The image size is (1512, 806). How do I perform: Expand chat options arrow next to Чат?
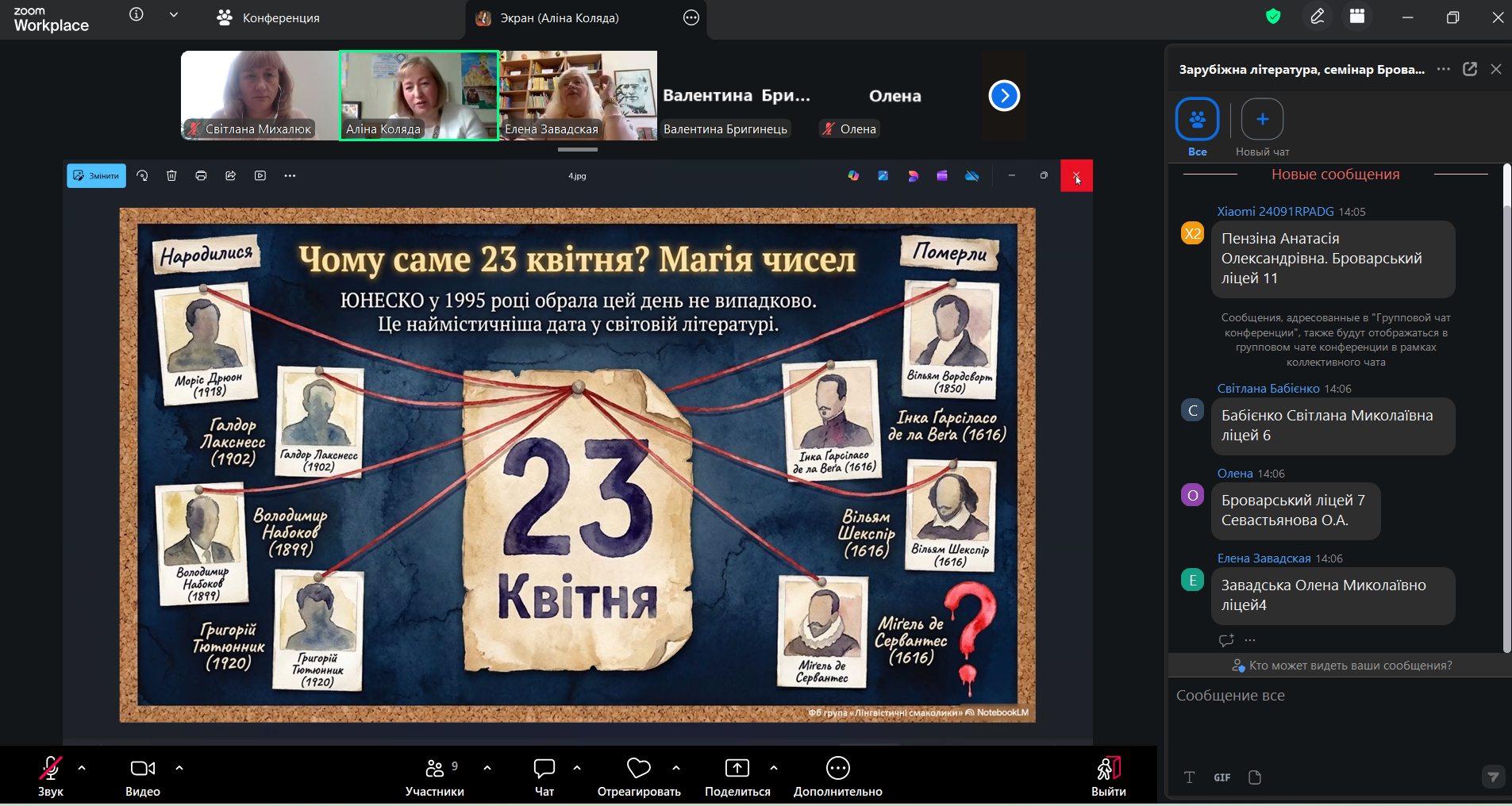coord(577,768)
